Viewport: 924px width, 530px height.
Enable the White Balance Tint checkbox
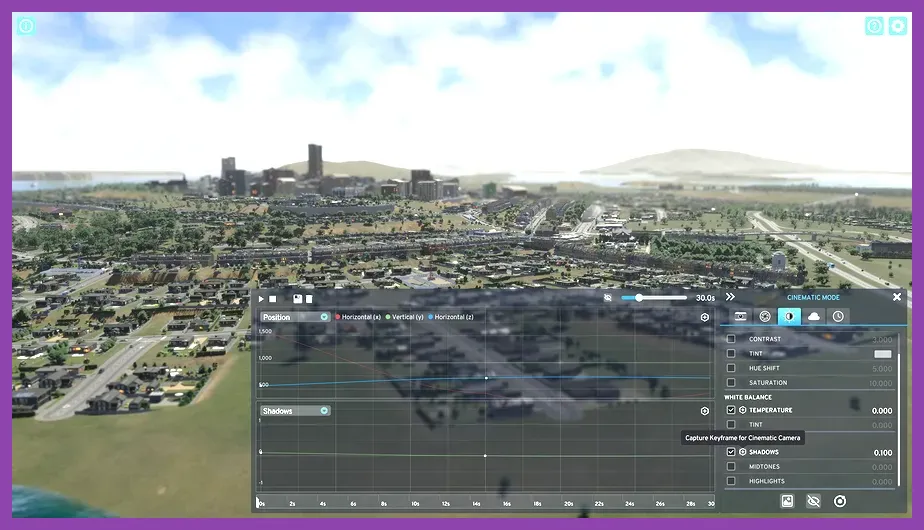click(731, 424)
